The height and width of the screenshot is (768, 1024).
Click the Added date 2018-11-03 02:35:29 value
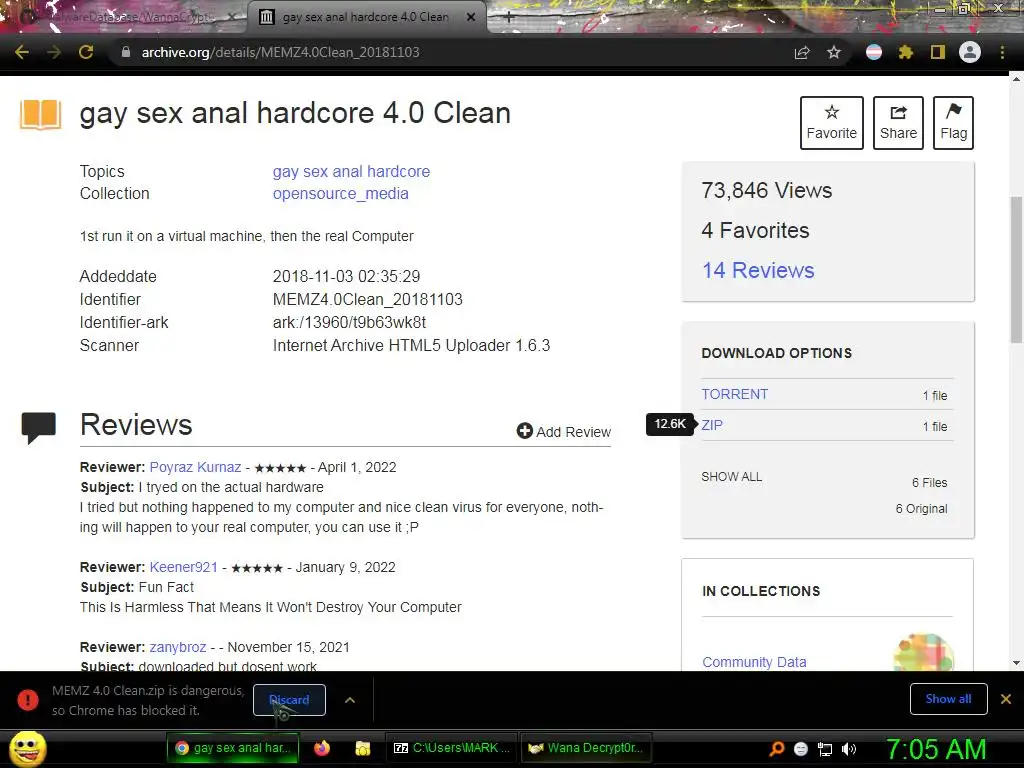tap(346, 277)
